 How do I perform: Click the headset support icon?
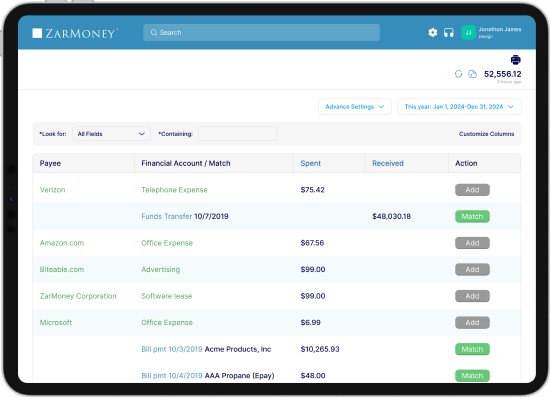[x=449, y=33]
